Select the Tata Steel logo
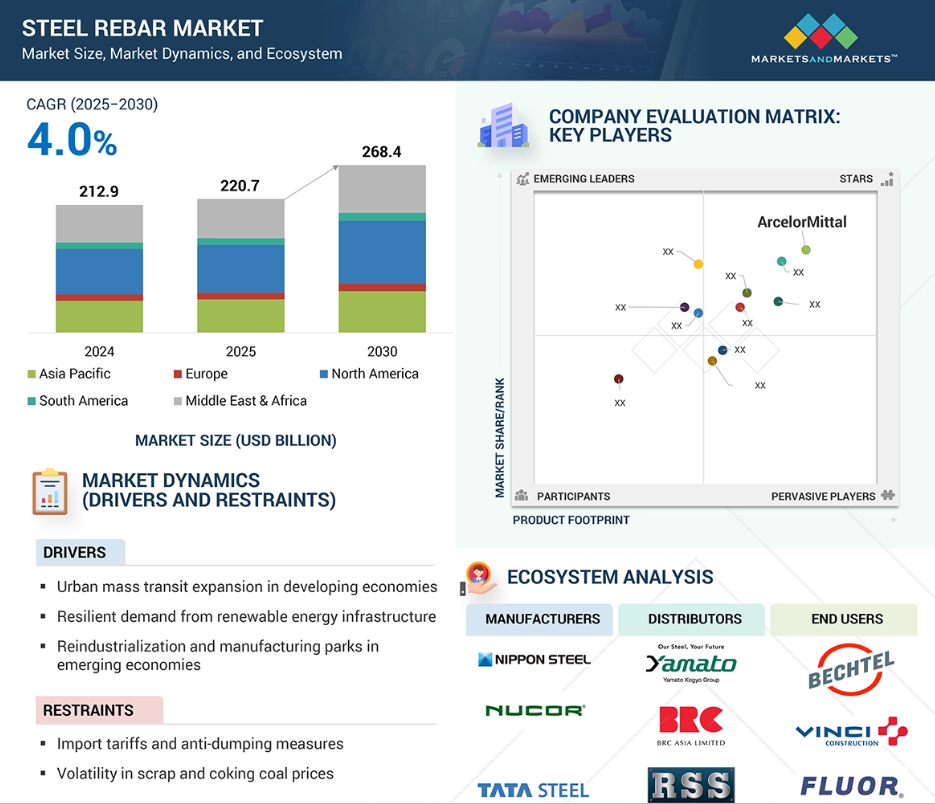 [533, 790]
